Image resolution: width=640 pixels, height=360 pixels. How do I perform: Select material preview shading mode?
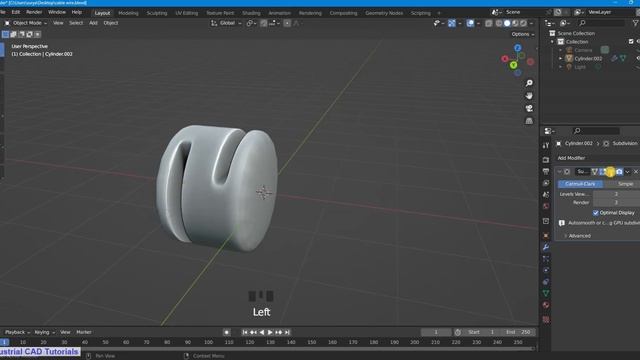(x=515, y=23)
